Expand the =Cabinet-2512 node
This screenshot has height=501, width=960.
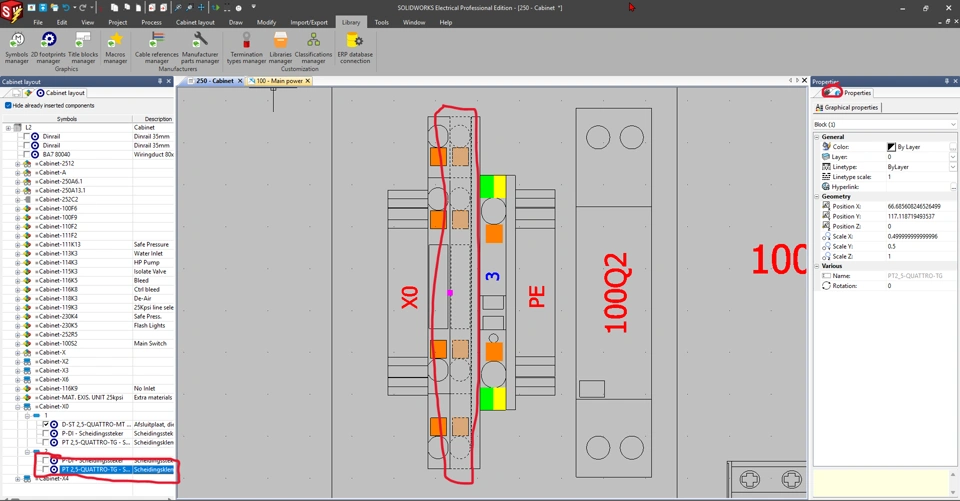pyautogui.click(x=18, y=164)
